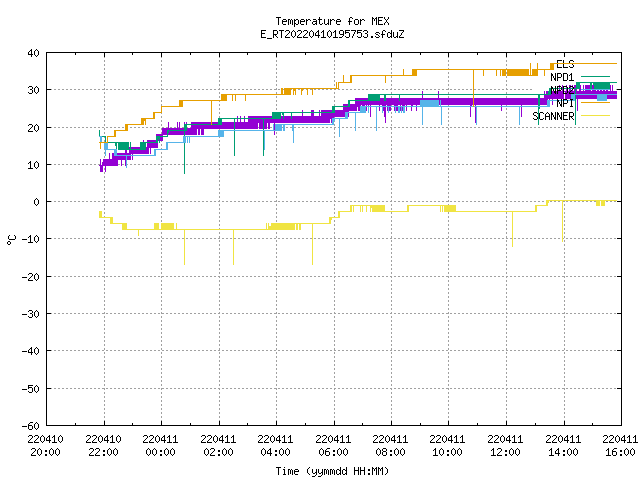Click the y-axis label -20
640x480 pixels.
31,276
